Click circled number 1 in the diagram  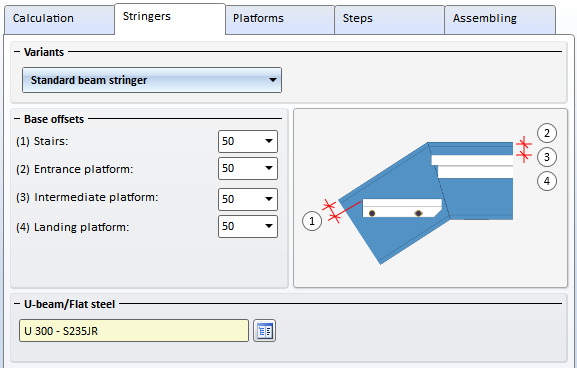point(312,221)
